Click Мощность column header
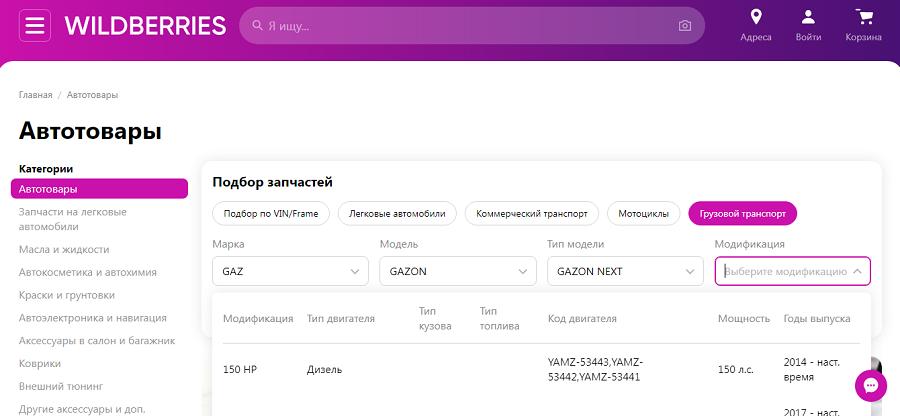 click(x=743, y=318)
